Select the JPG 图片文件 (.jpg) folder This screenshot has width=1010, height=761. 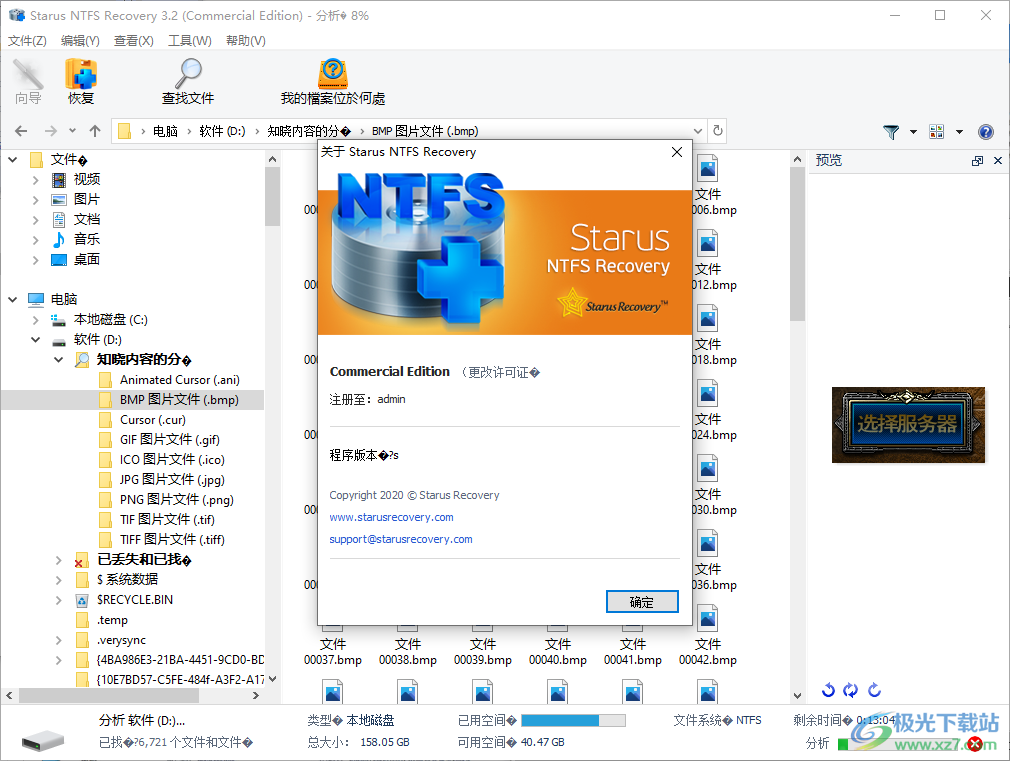[x=162, y=479]
